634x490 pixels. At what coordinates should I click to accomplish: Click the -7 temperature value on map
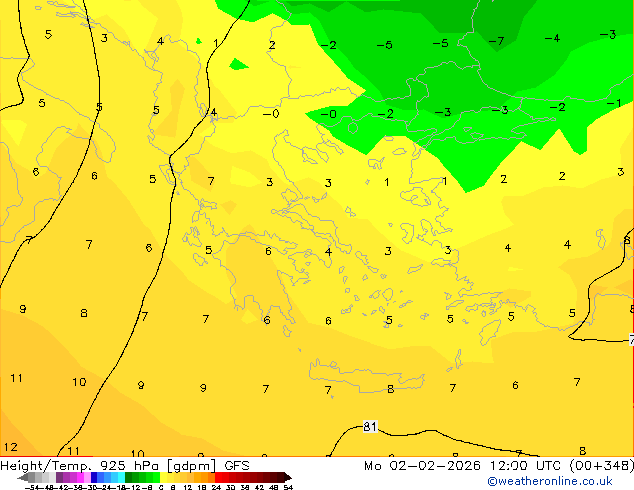[x=496, y=41]
